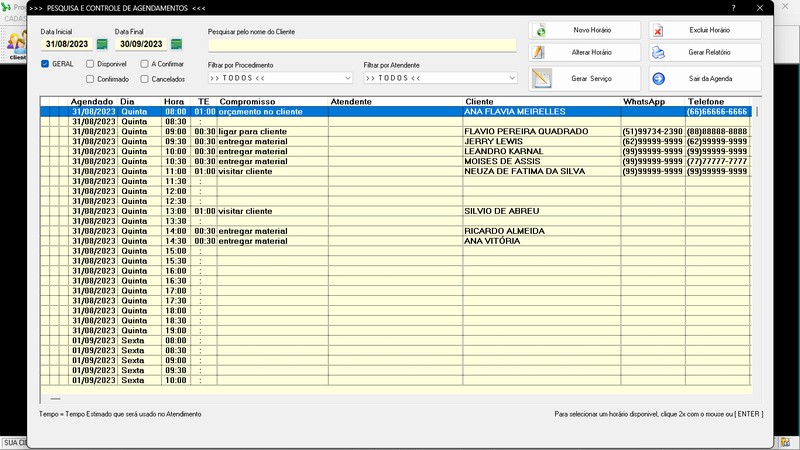800x450 pixels.
Task: Click the Gerar Serviço pencil icon
Action: (542, 78)
